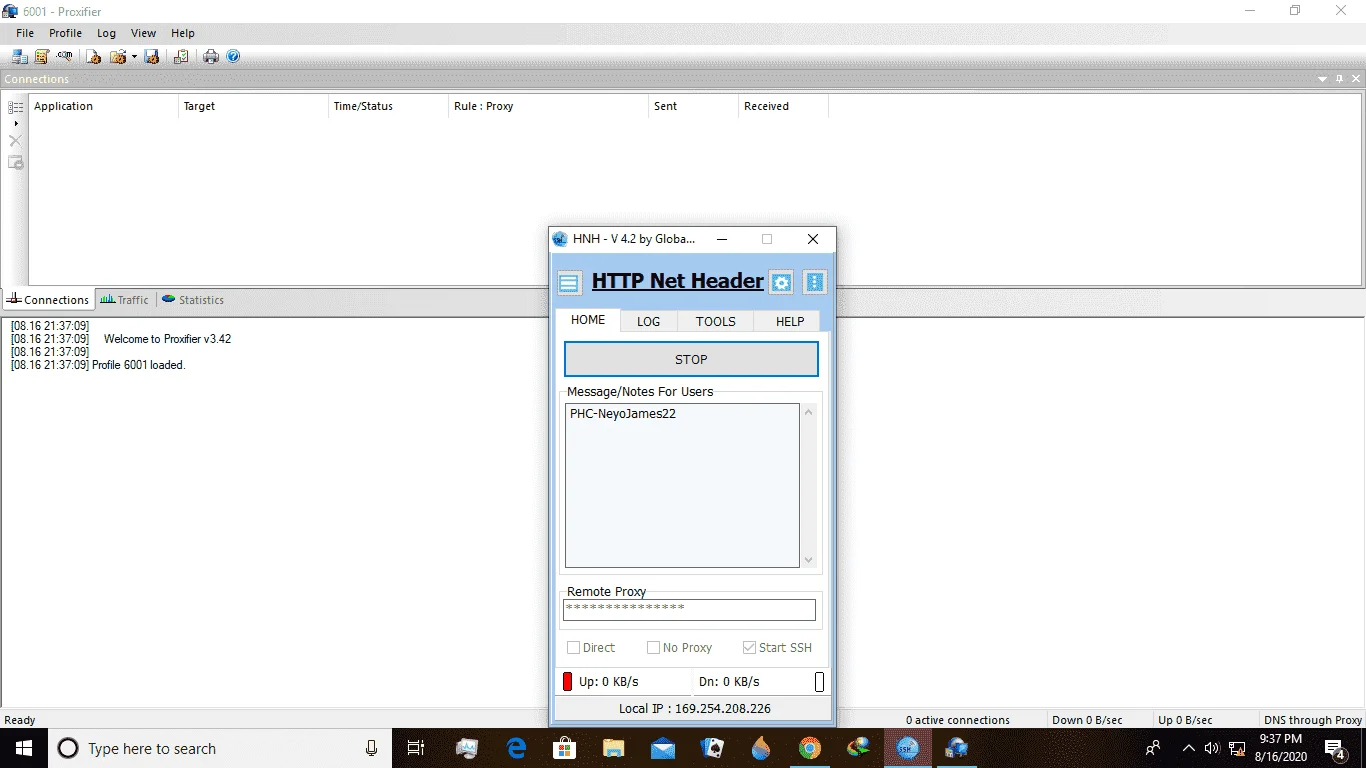This screenshot has height=768, width=1366.
Task: Click the Local IP 169.254.208.226 text
Action: (695, 709)
